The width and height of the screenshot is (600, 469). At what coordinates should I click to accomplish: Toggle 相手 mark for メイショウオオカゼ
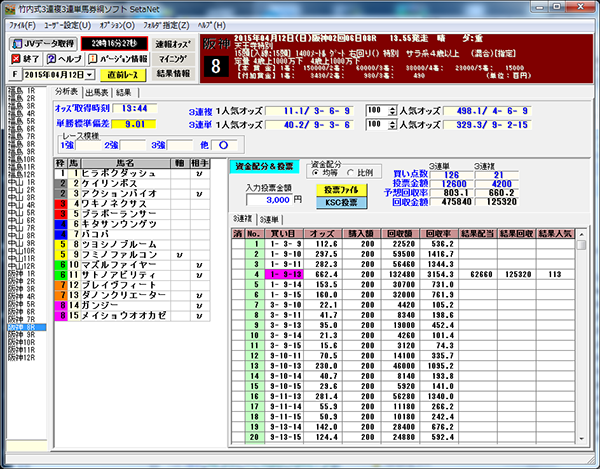[x=200, y=316]
